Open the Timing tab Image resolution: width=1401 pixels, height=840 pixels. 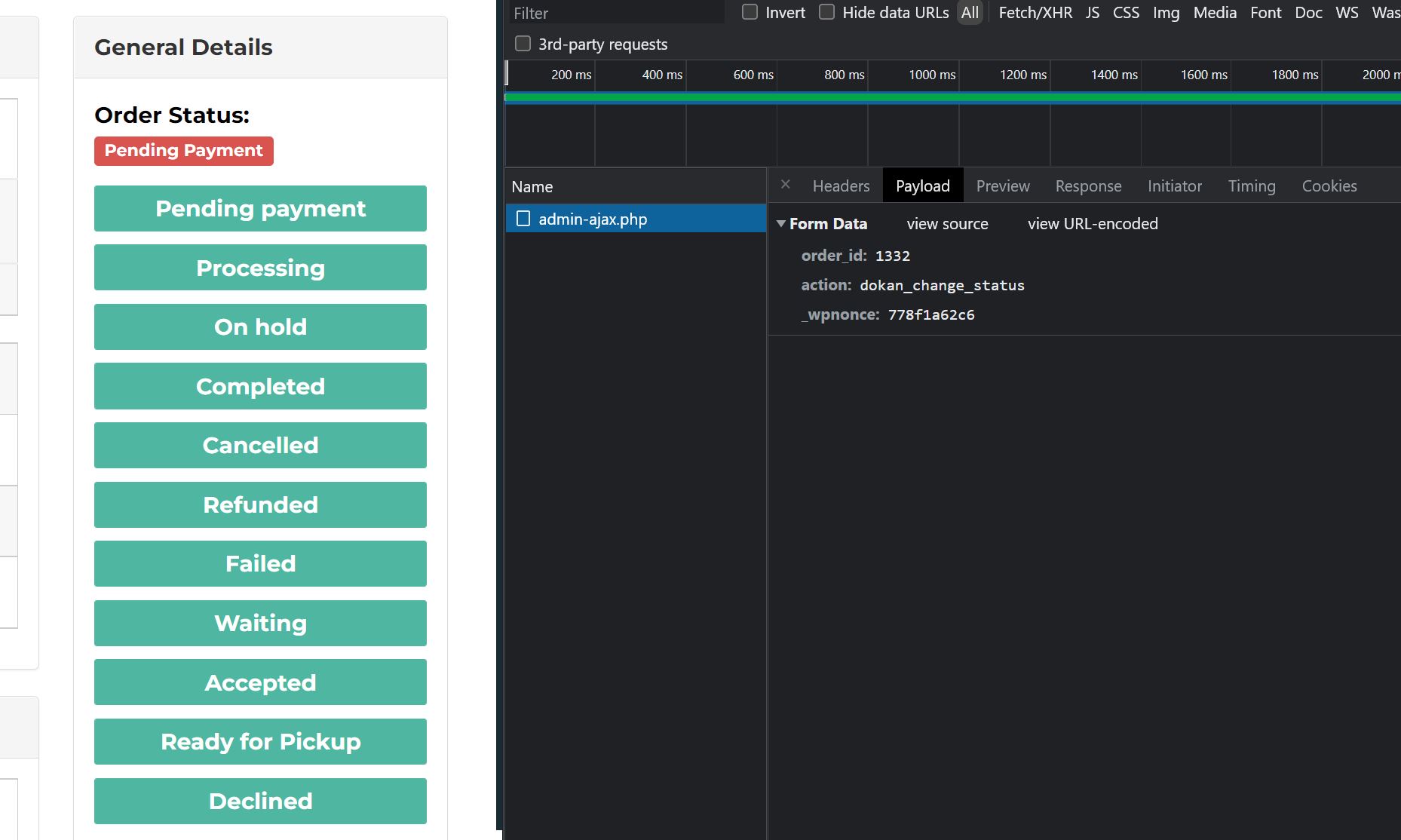(1252, 185)
